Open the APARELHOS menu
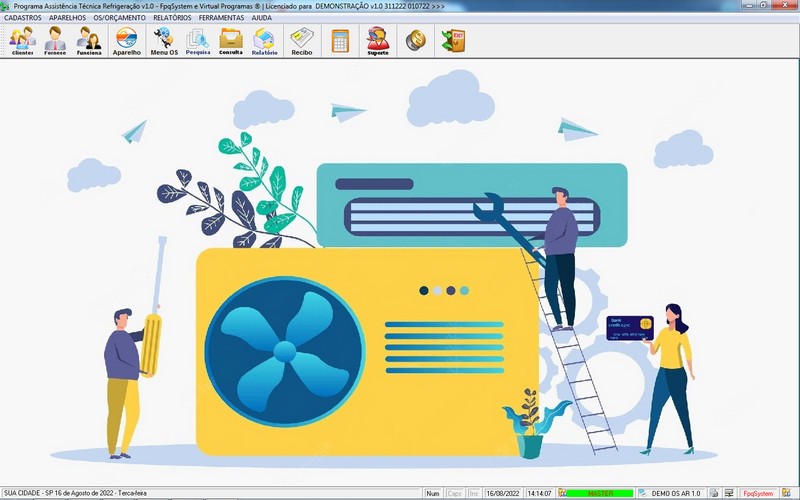This screenshot has width=800, height=500. [x=67, y=18]
